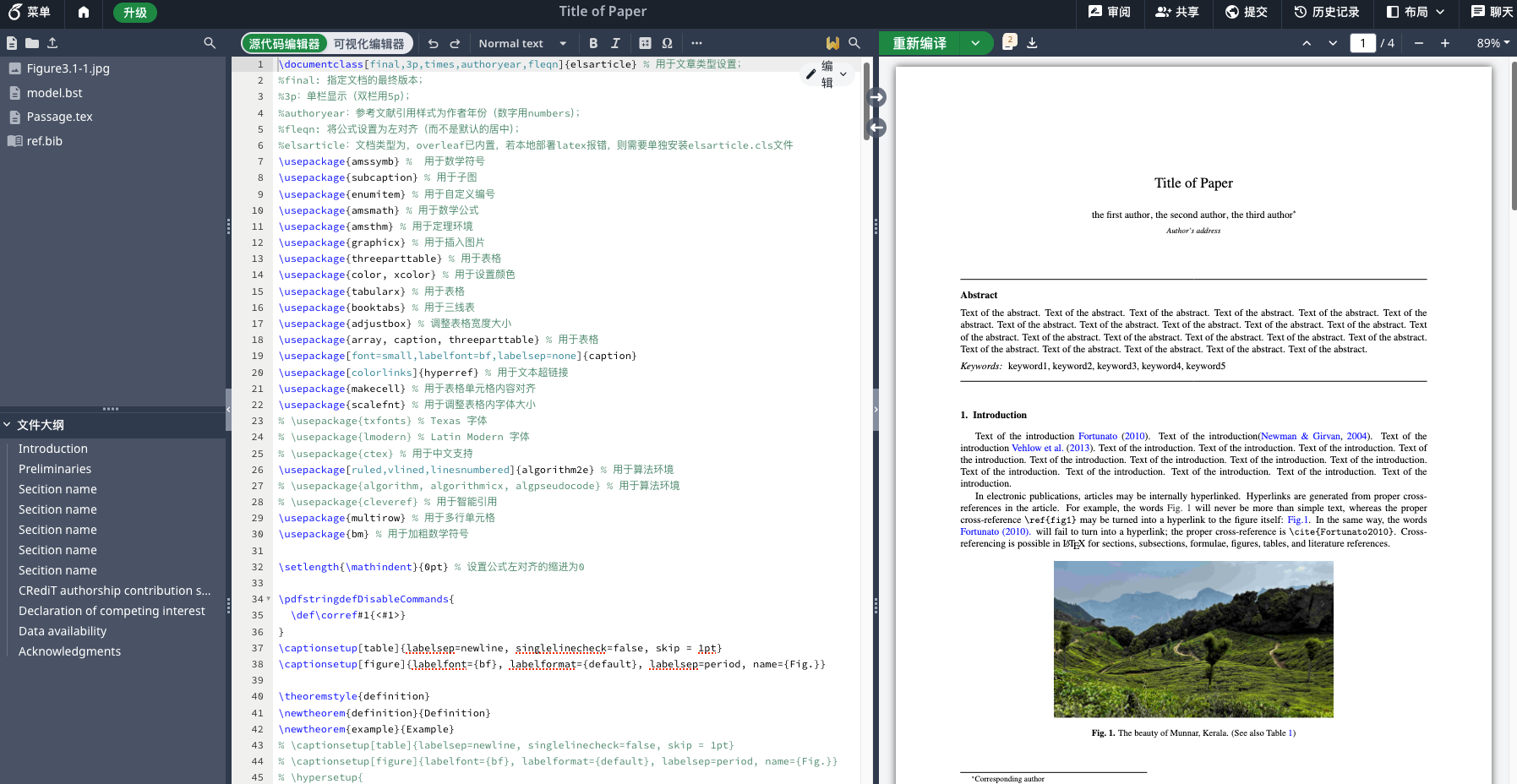Go to previous PDF page
The width and height of the screenshot is (1517, 784).
pyautogui.click(x=1307, y=43)
